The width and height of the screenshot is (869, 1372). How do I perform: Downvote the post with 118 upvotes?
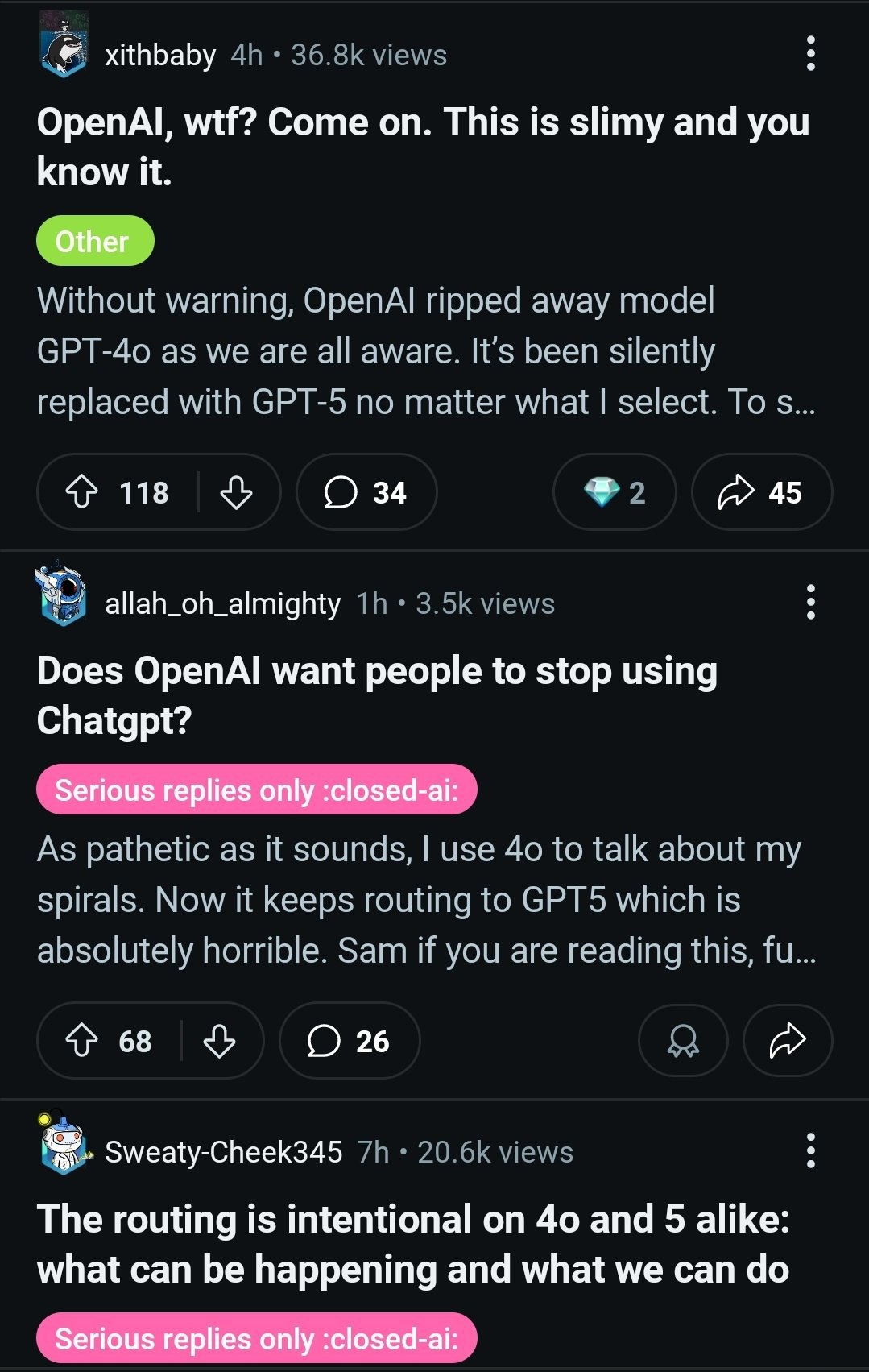click(236, 492)
